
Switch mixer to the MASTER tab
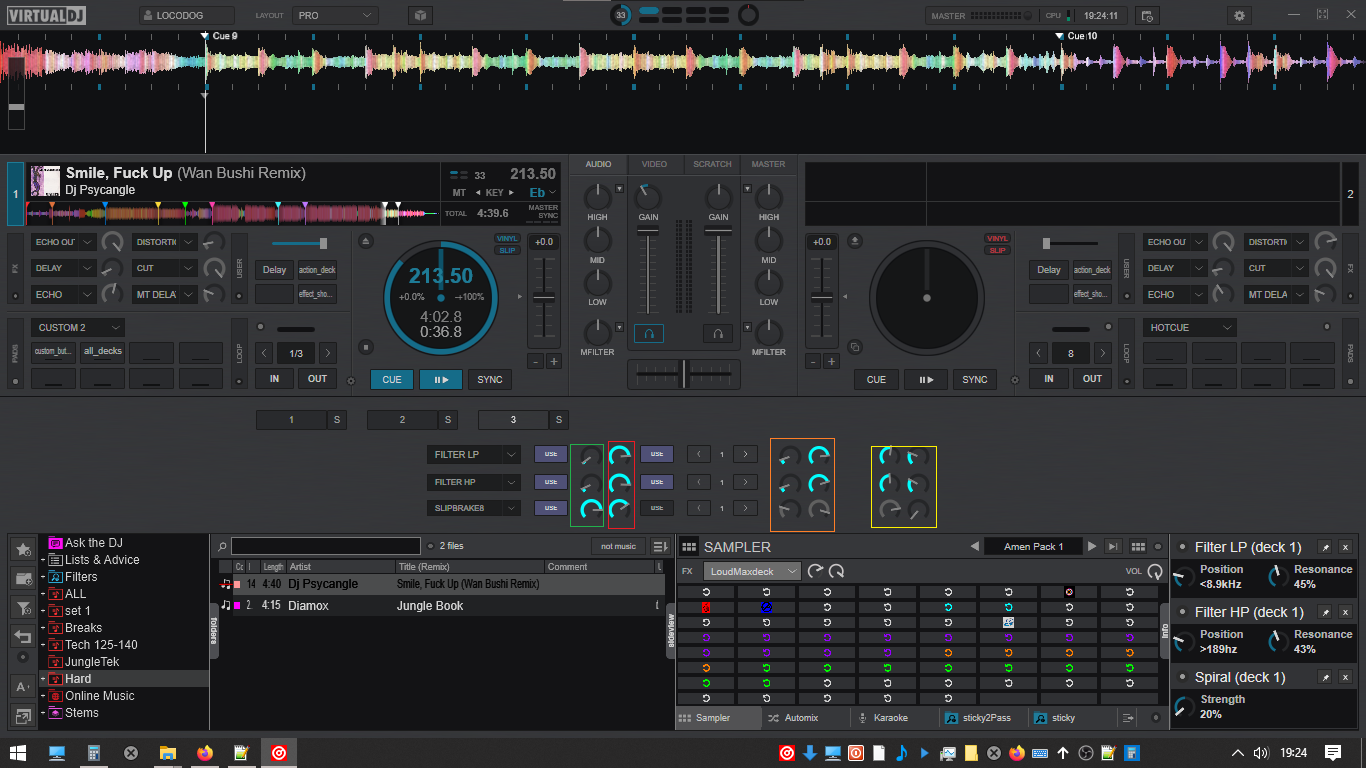(768, 164)
